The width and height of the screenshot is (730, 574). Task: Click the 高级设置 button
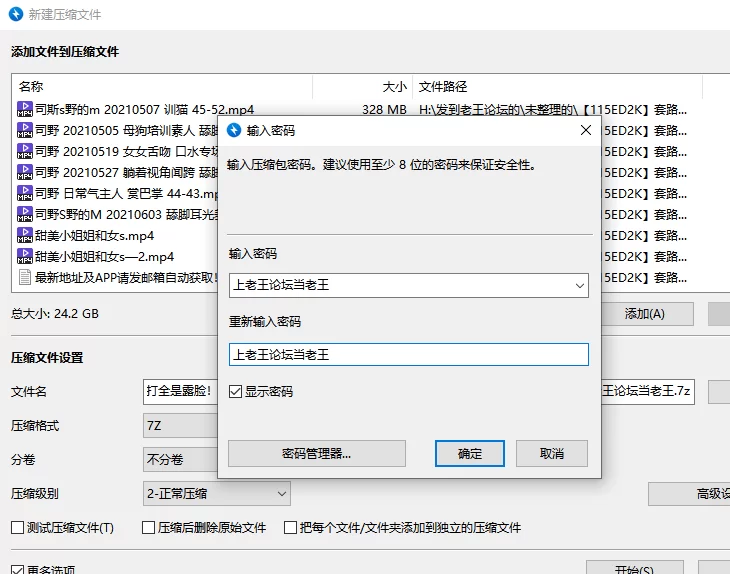(x=689, y=493)
